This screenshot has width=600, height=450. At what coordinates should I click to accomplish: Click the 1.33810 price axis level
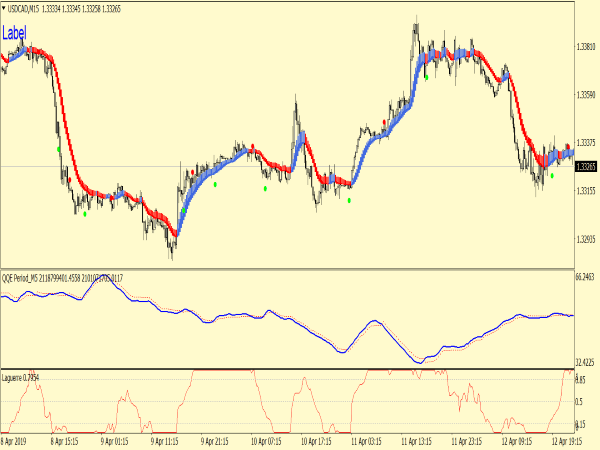(x=586, y=47)
